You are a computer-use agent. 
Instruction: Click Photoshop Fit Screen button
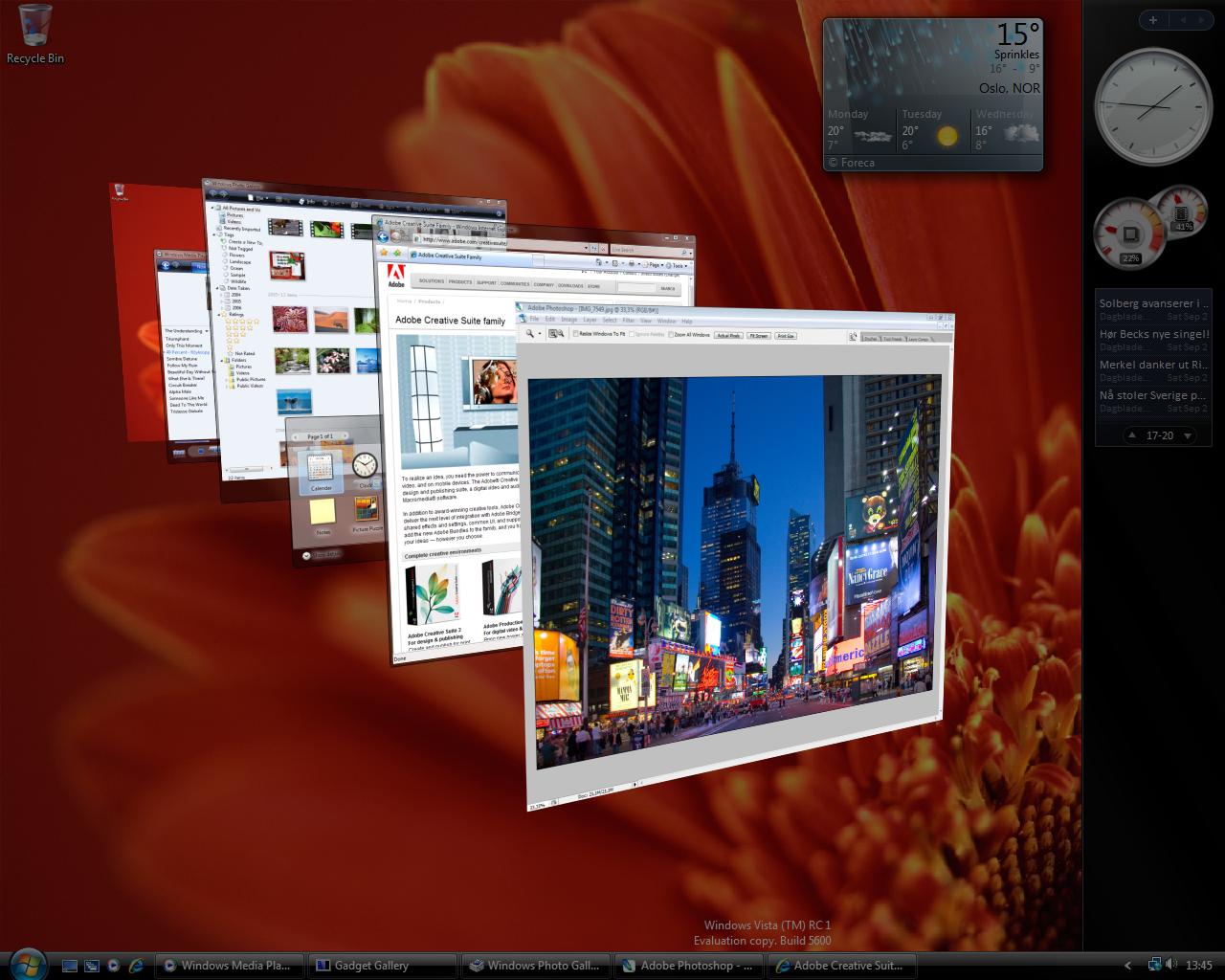click(x=759, y=336)
